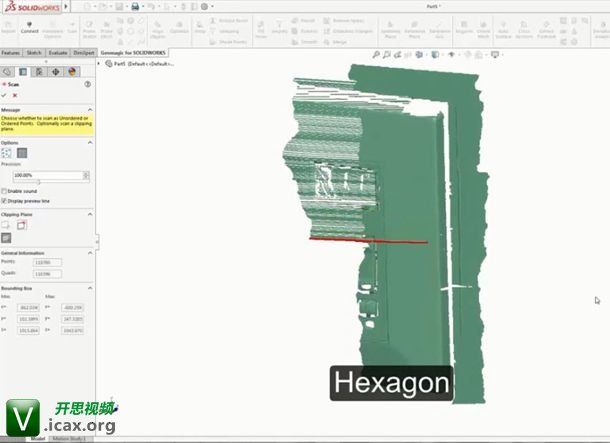Open the dropdown arrow next to the print icon
Screen dimensions: 610x443
(143, 6)
